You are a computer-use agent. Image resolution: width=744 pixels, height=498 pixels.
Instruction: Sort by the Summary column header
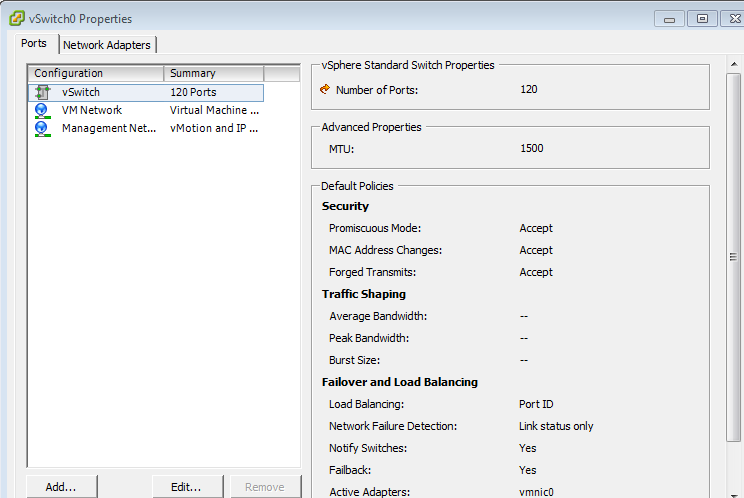[214, 73]
